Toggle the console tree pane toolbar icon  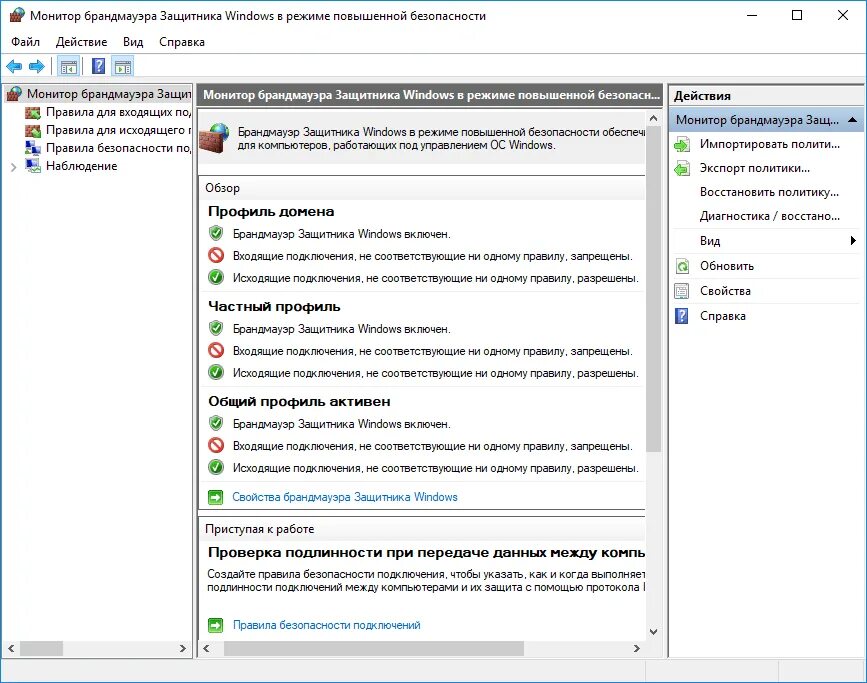point(69,67)
